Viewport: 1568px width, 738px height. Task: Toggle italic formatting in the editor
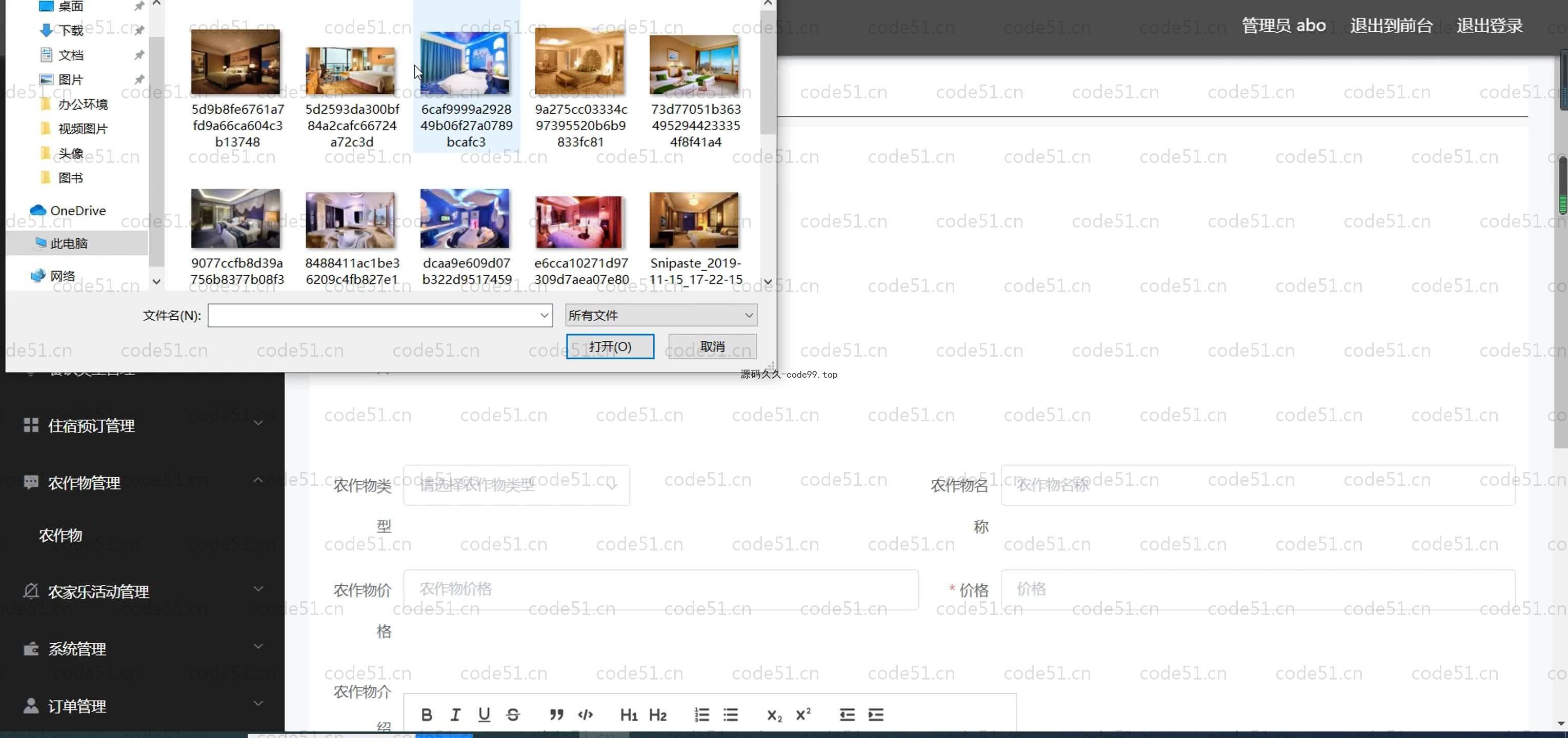click(455, 714)
